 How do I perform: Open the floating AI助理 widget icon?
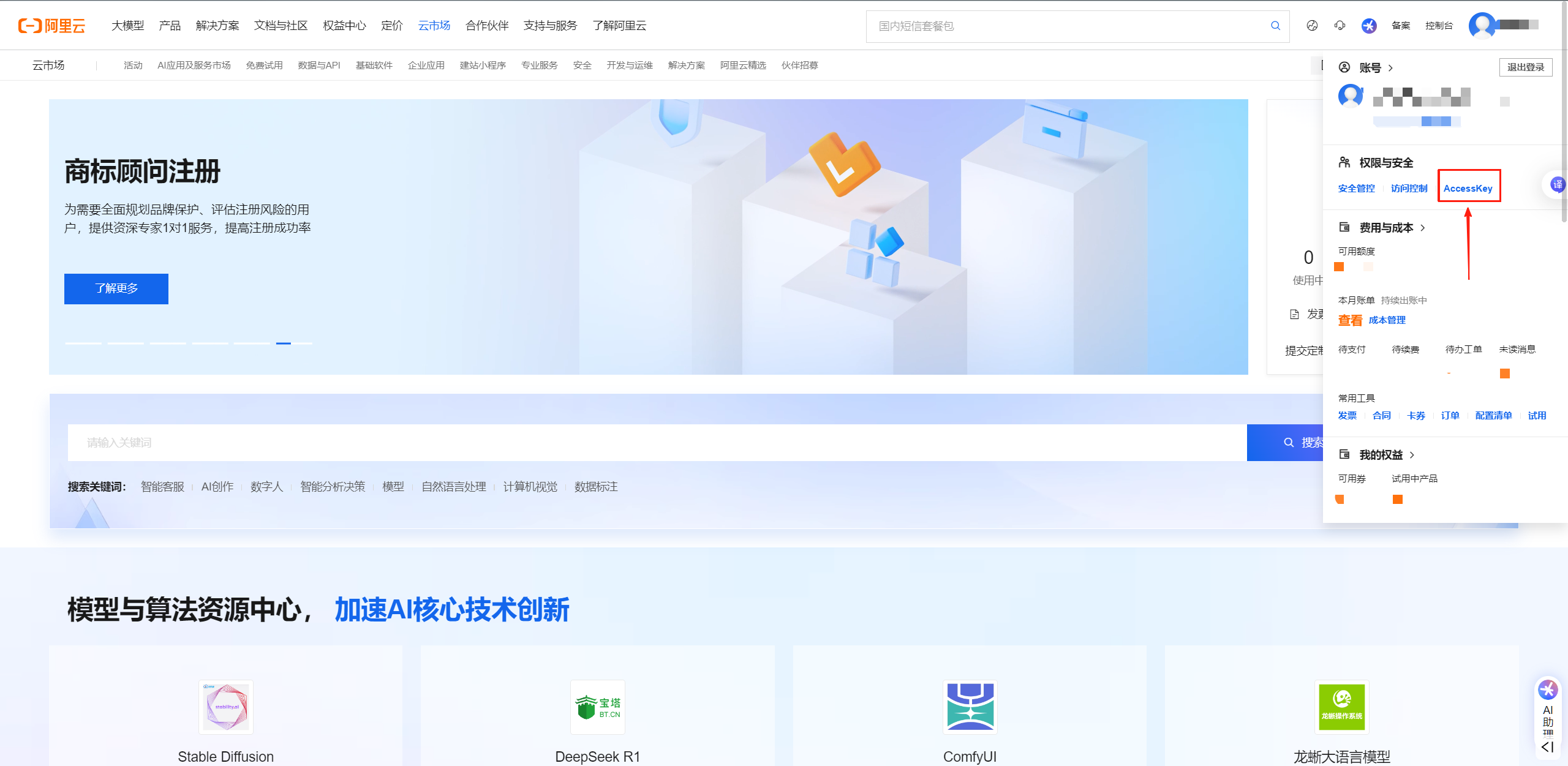click(x=1548, y=690)
